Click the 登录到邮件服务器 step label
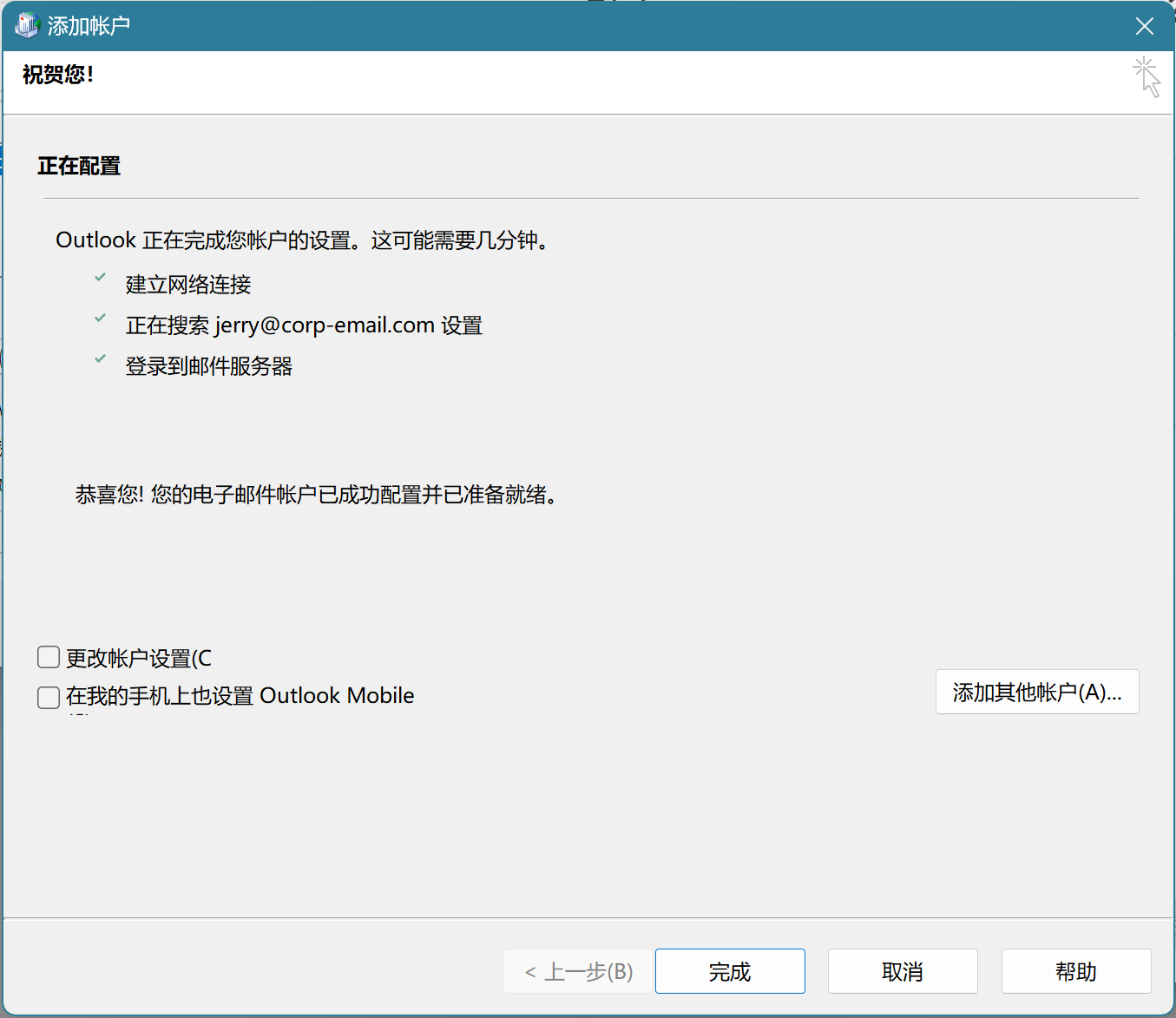Screen dimensions: 1176x1018 [209, 366]
